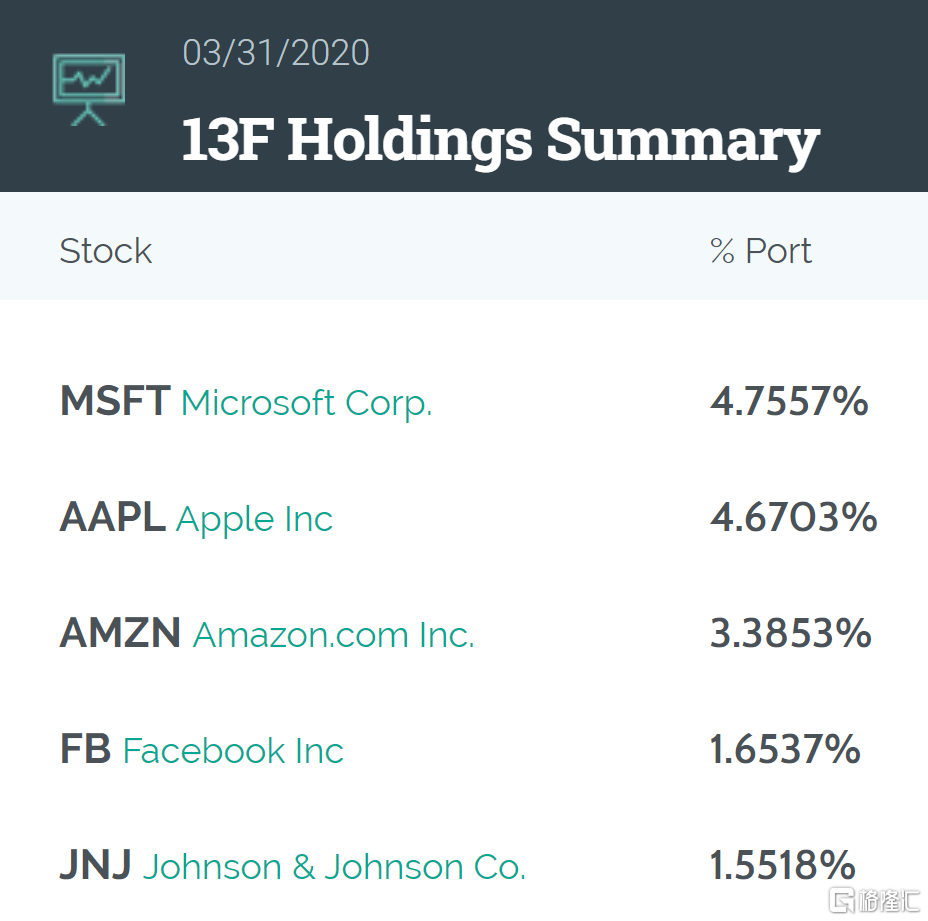Click Amazon's 3.3853% portfolio value
The width and height of the screenshot is (928, 921).
(790, 634)
